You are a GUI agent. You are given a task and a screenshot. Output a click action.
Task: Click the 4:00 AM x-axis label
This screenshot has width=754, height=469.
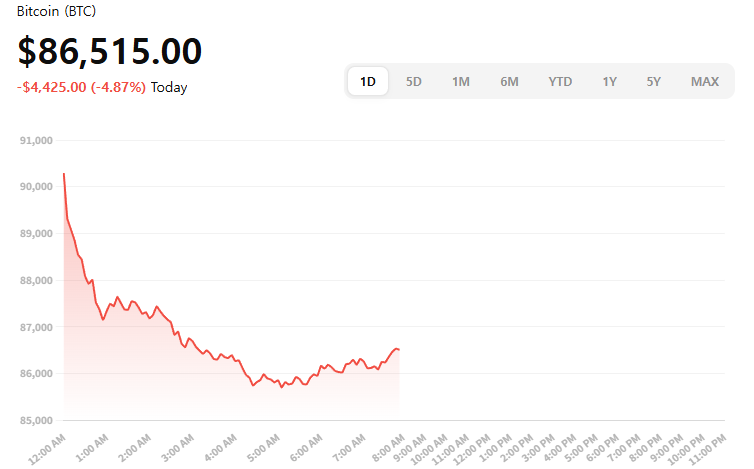point(220,447)
